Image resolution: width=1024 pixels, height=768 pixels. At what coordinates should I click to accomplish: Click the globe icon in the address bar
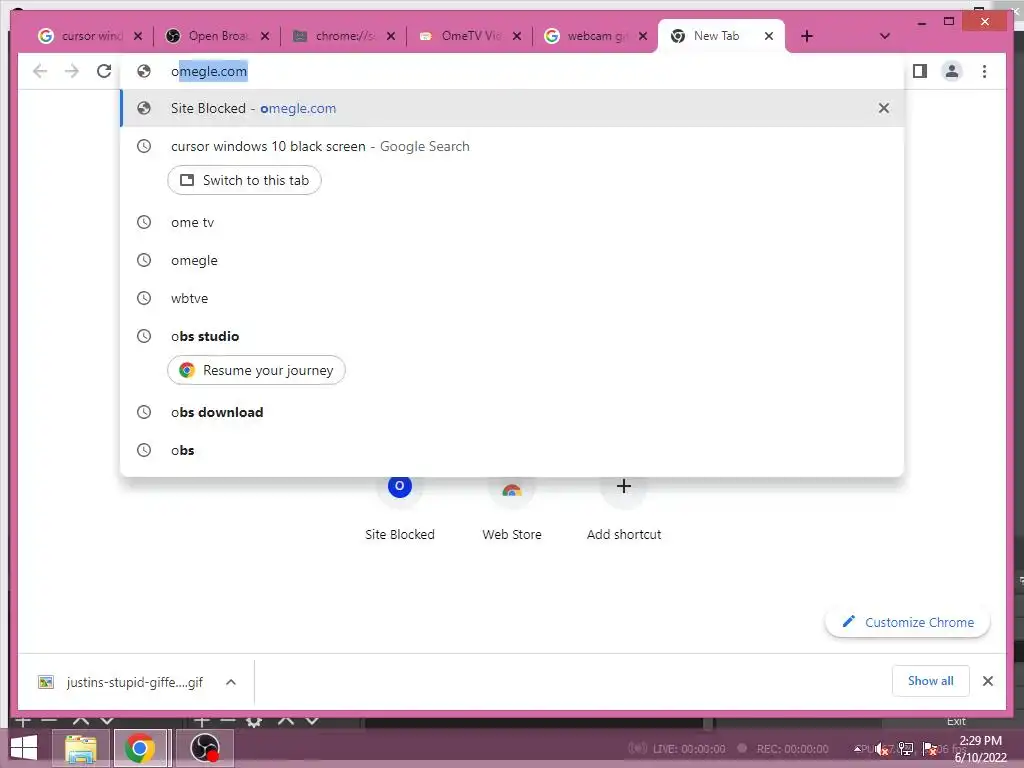tap(144, 71)
